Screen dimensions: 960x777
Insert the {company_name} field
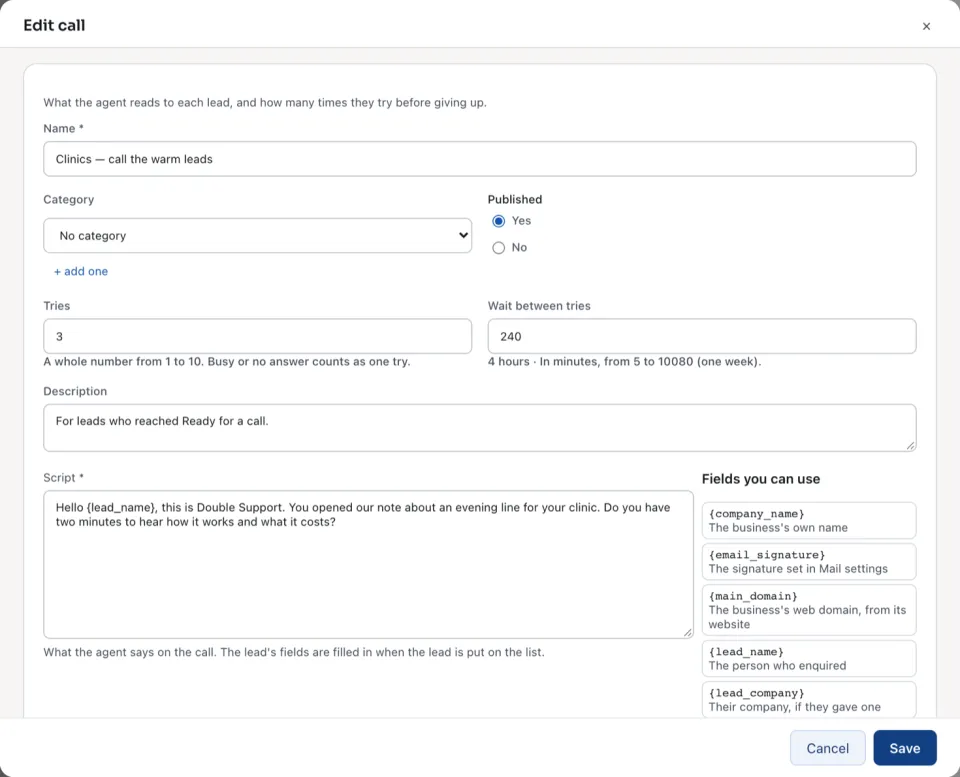(x=809, y=520)
